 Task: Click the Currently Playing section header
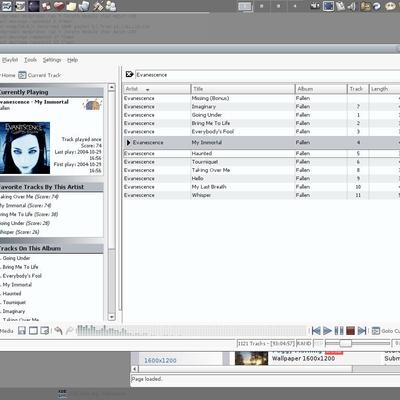pos(51,92)
